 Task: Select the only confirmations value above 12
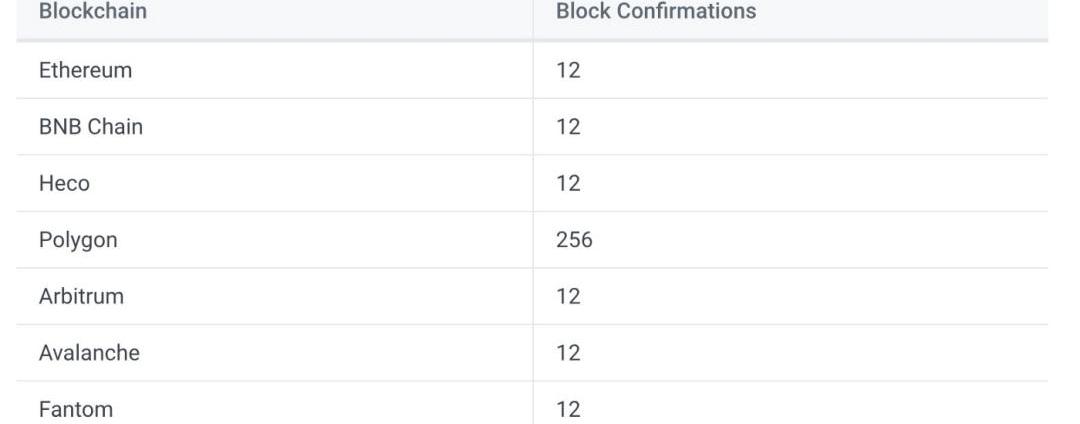click(x=574, y=240)
